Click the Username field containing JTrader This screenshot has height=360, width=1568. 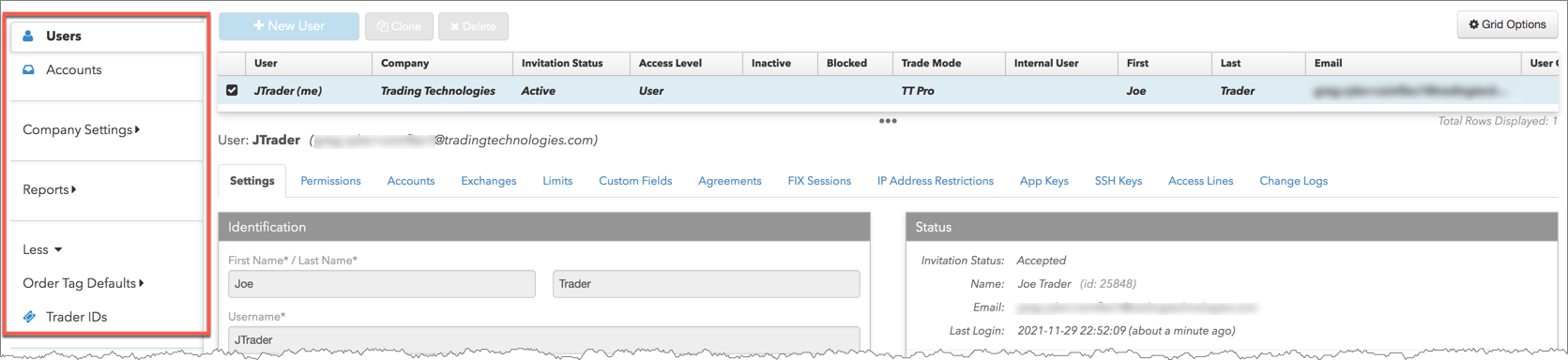tap(544, 339)
